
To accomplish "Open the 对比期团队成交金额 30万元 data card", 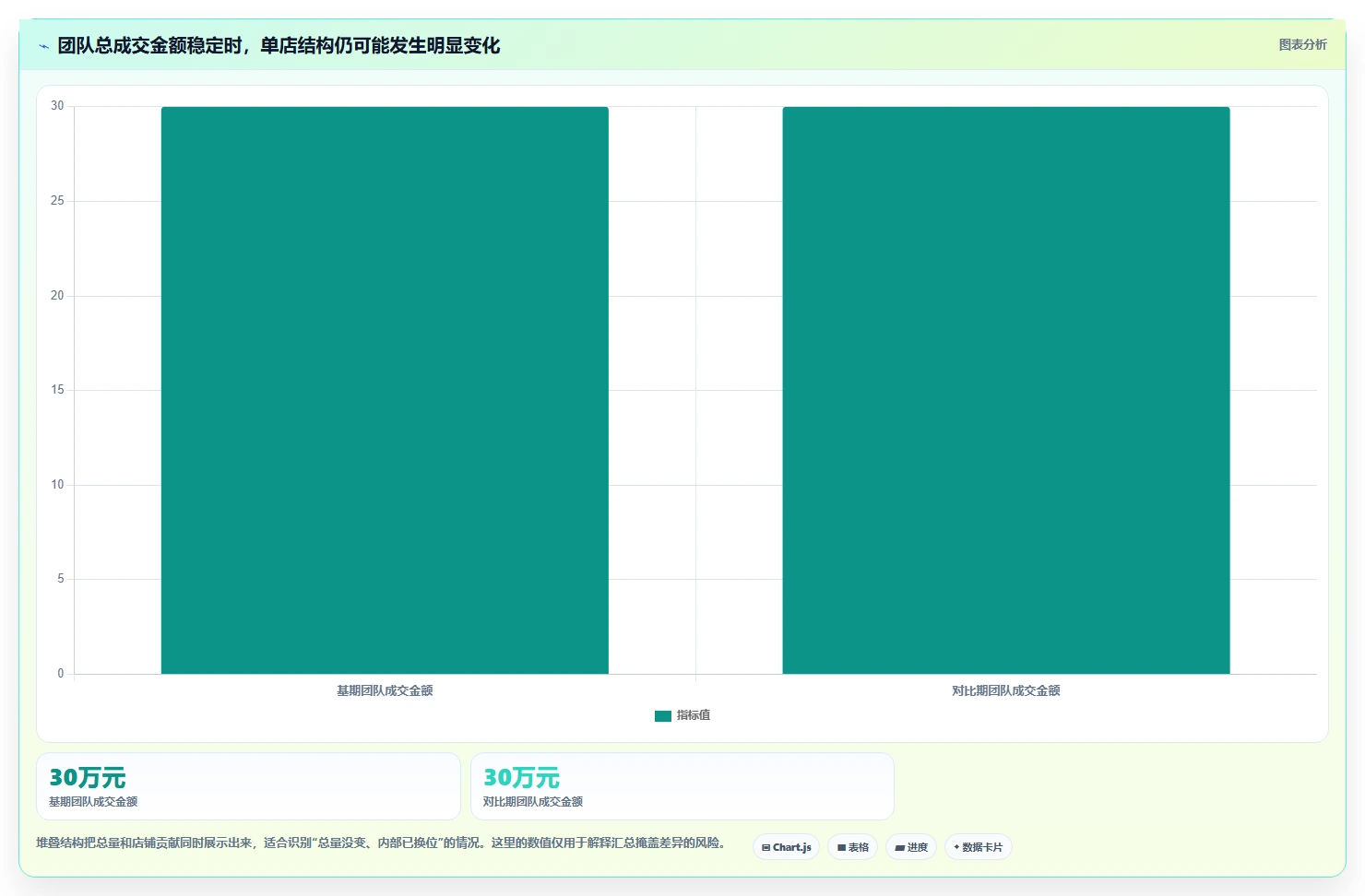I will [682, 786].
